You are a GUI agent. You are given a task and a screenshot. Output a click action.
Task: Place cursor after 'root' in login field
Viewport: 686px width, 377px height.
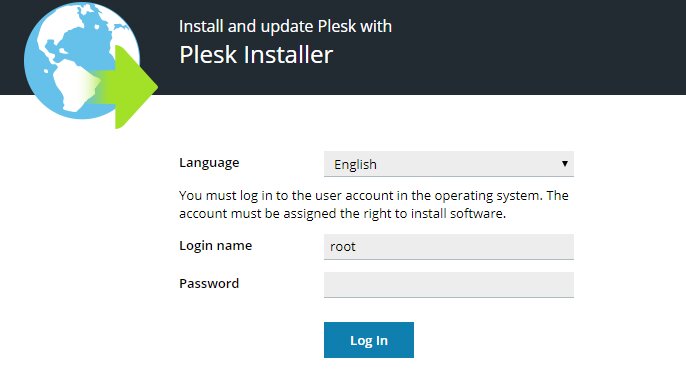pyautogui.click(x=357, y=247)
